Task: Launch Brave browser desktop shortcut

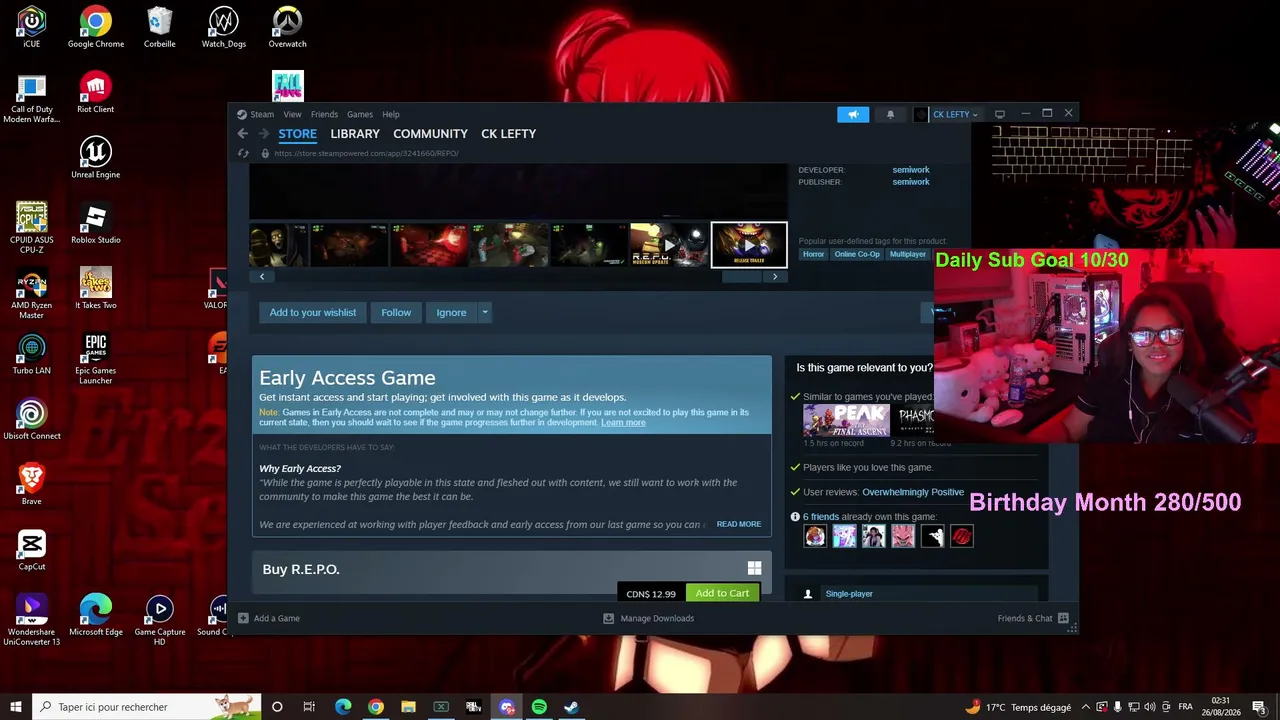Action: click(31, 484)
